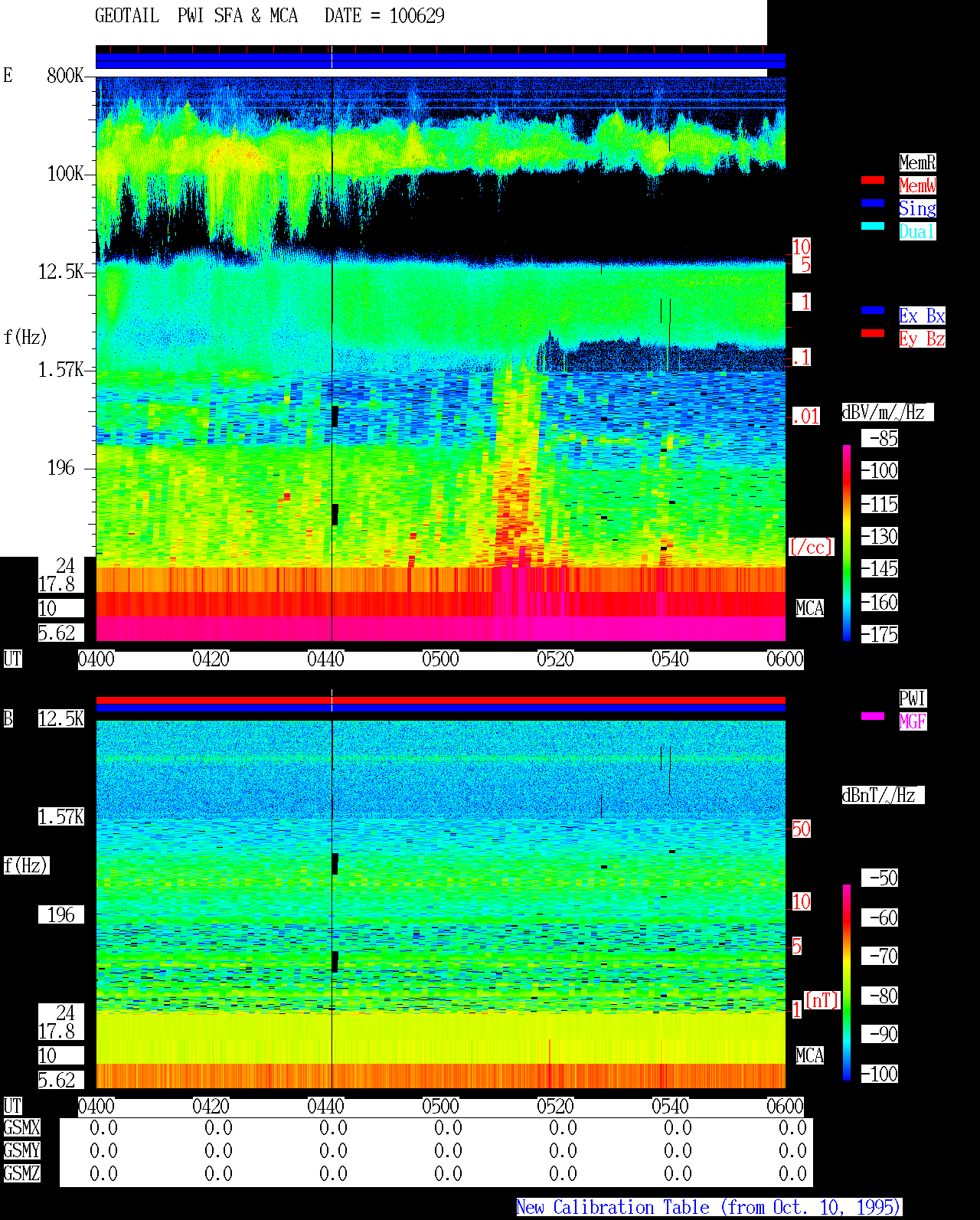The height and width of the screenshot is (1220, 980).
Task: Click the 0520 UT marker on the lower axis
Action: coord(556,1107)
